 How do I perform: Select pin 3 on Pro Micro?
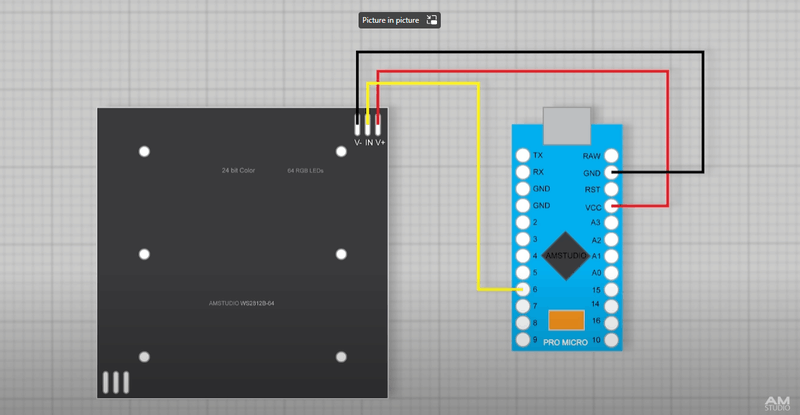point(522,239)
